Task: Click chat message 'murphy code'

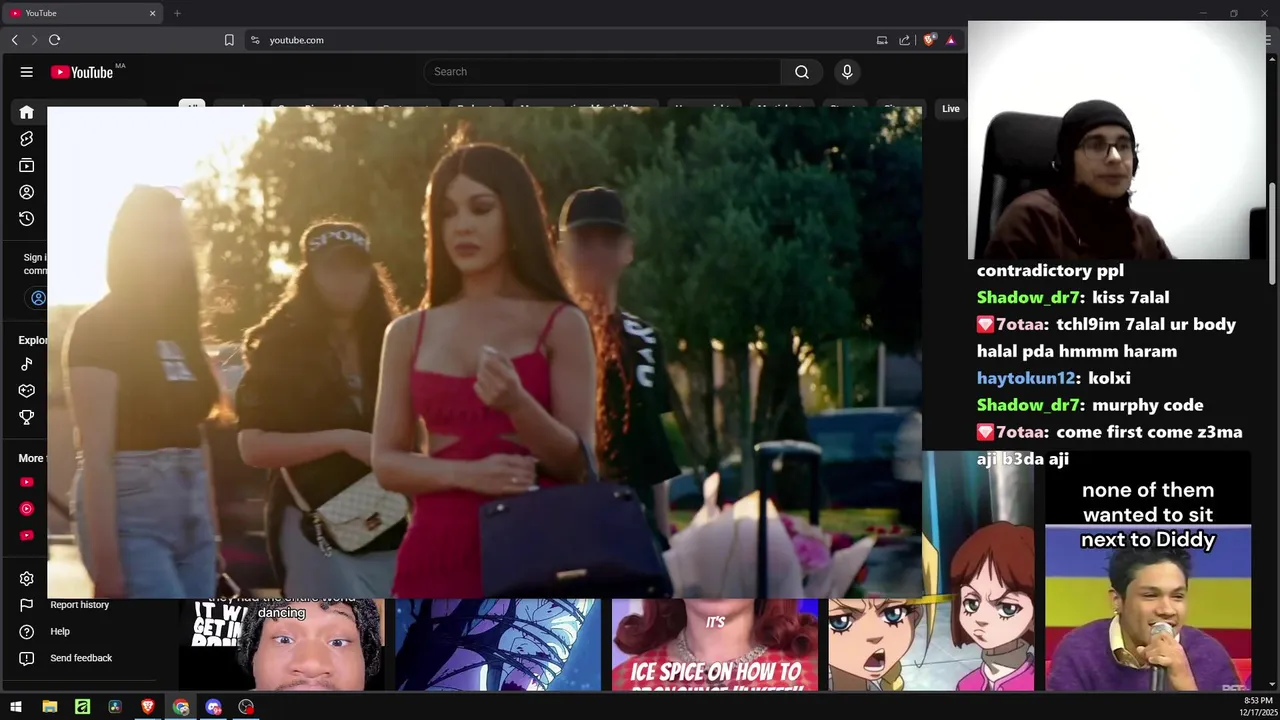Action: click(1148, 405)
